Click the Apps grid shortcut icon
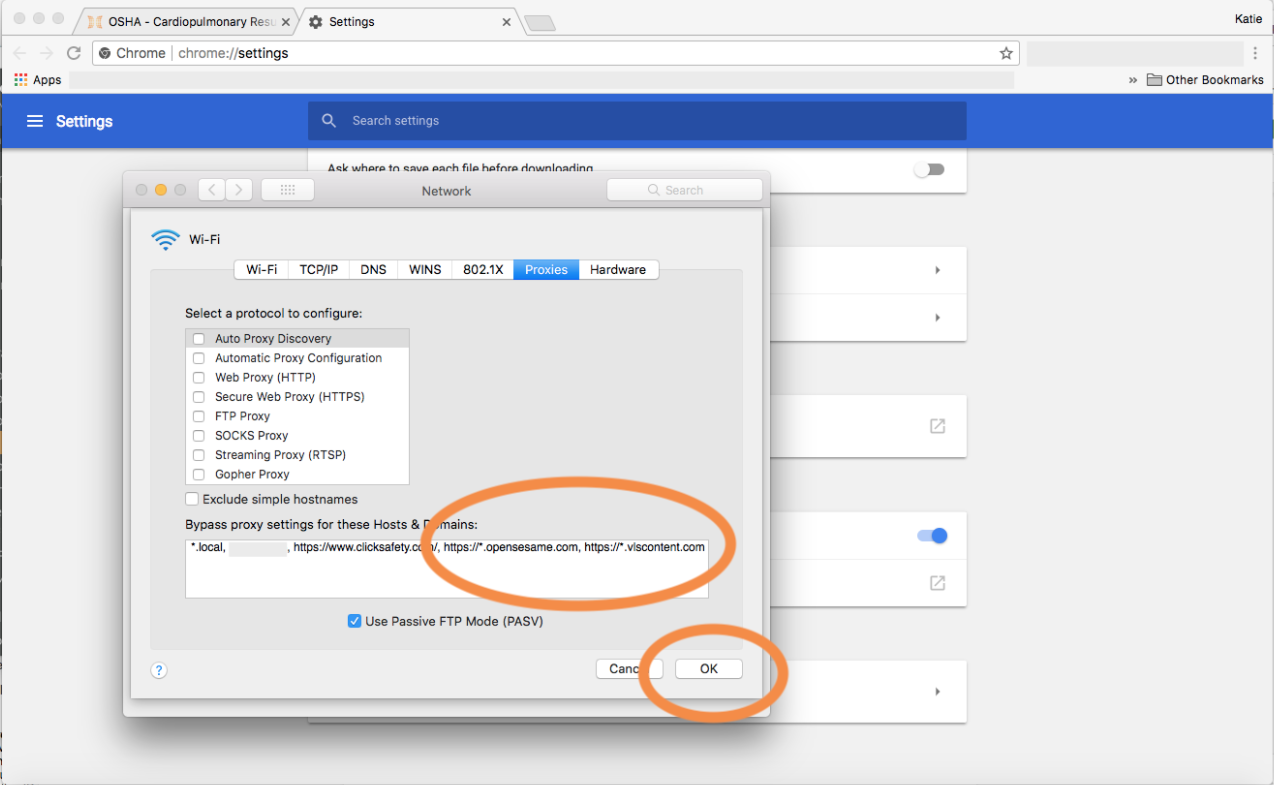1275x785 pixels. (x=21, y=80)
